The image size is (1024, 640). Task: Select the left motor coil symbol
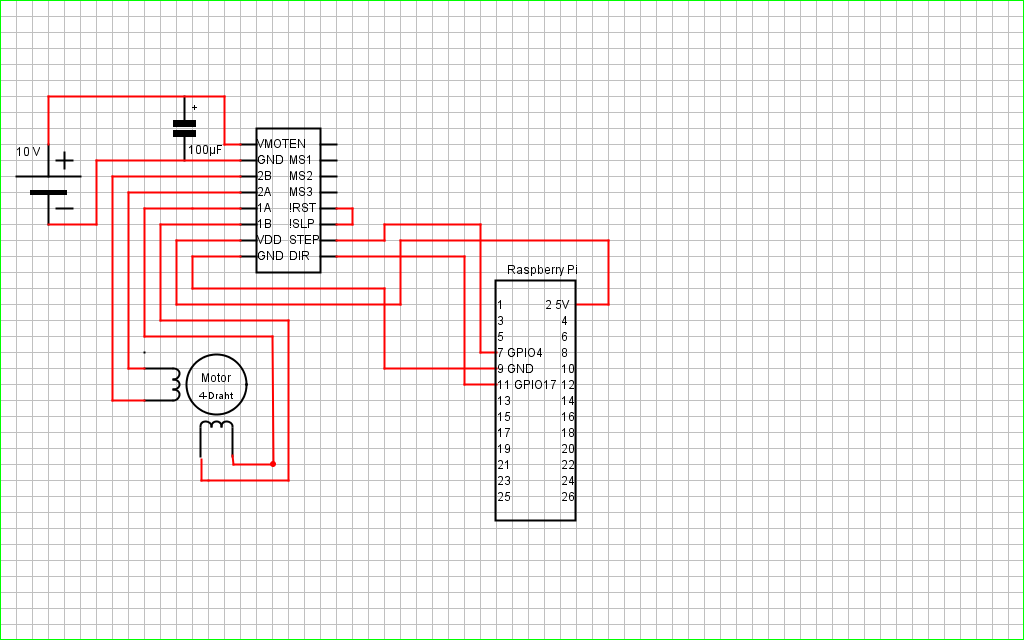tap(162, 385)
